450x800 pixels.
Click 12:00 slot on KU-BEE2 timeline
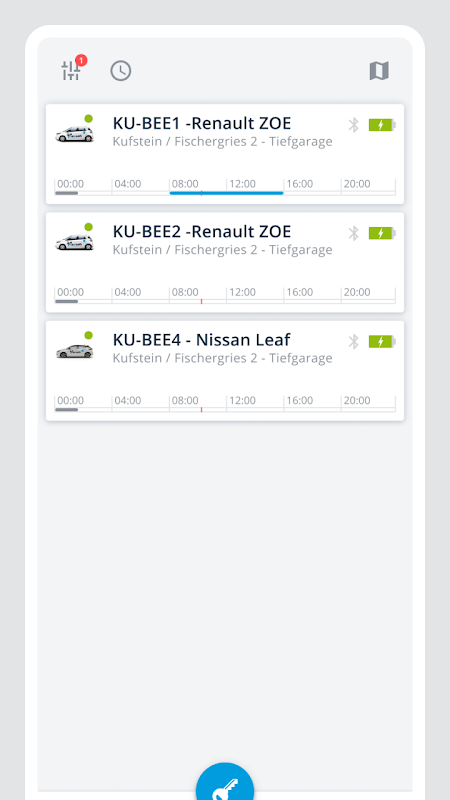[255, 295]
